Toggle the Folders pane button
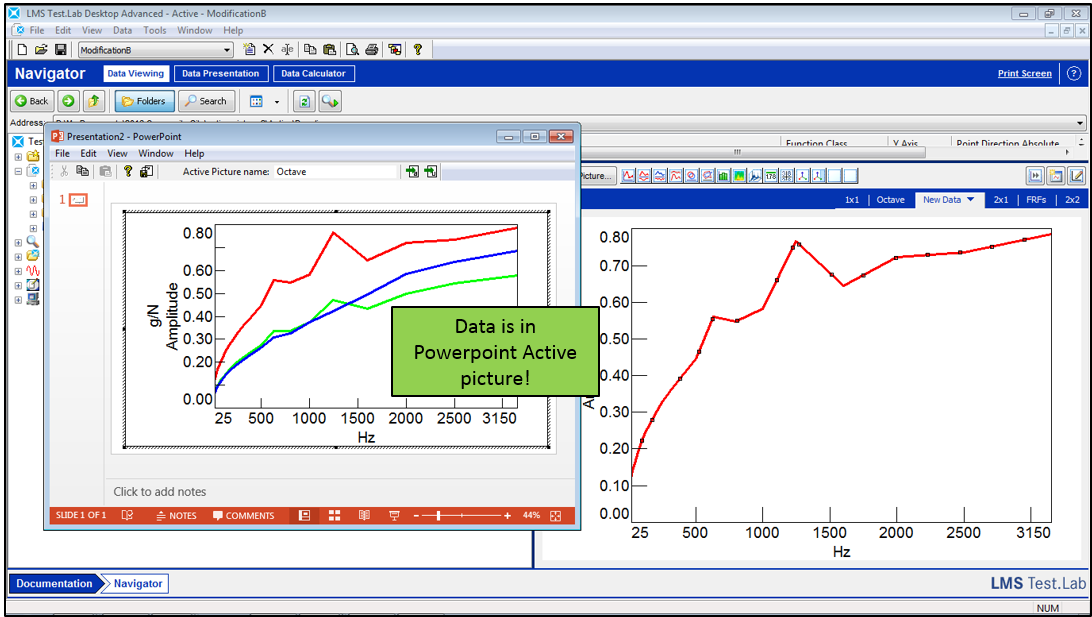 point(144,101)
